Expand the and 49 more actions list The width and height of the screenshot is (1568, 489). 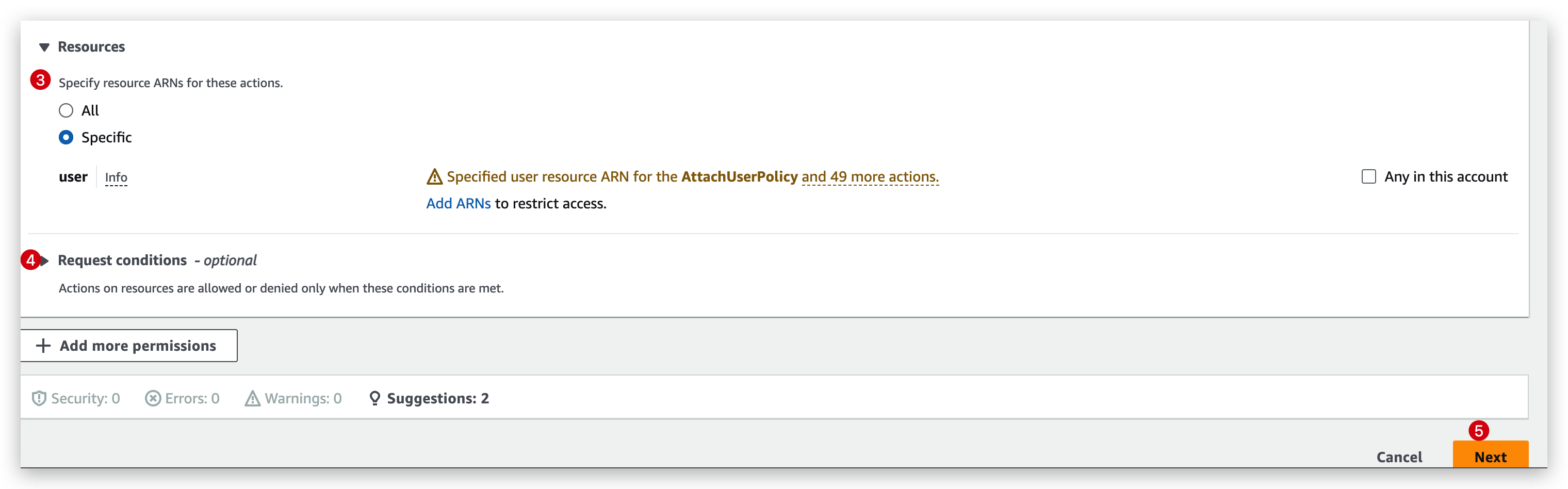click(870, 176)
